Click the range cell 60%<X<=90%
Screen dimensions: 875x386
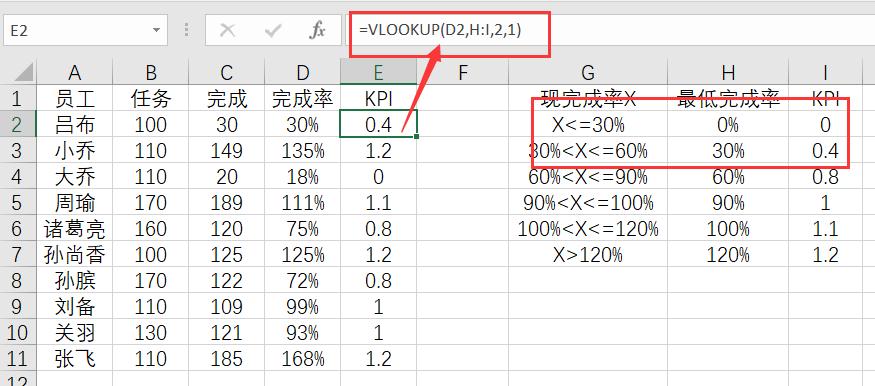pyautogui.click(x=588, y=176)
